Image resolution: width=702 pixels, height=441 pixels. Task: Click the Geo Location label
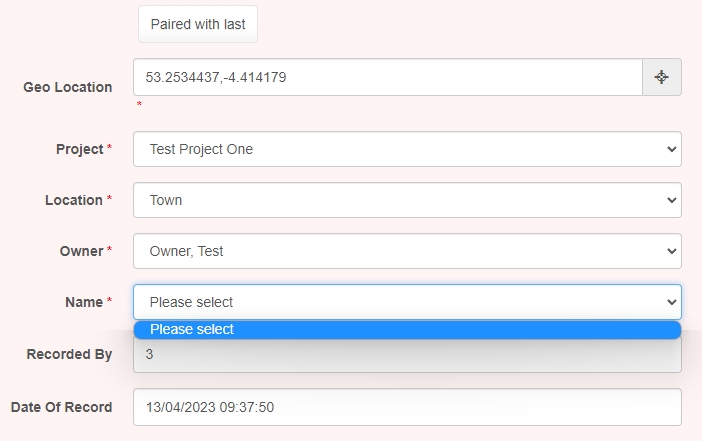[x=68, y=87]
